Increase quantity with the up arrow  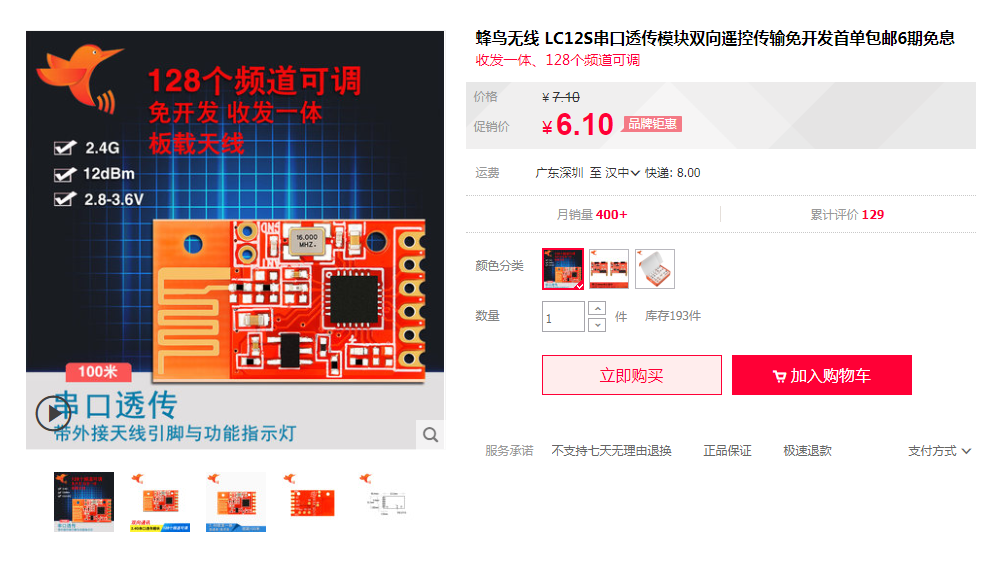coord(597,308)
